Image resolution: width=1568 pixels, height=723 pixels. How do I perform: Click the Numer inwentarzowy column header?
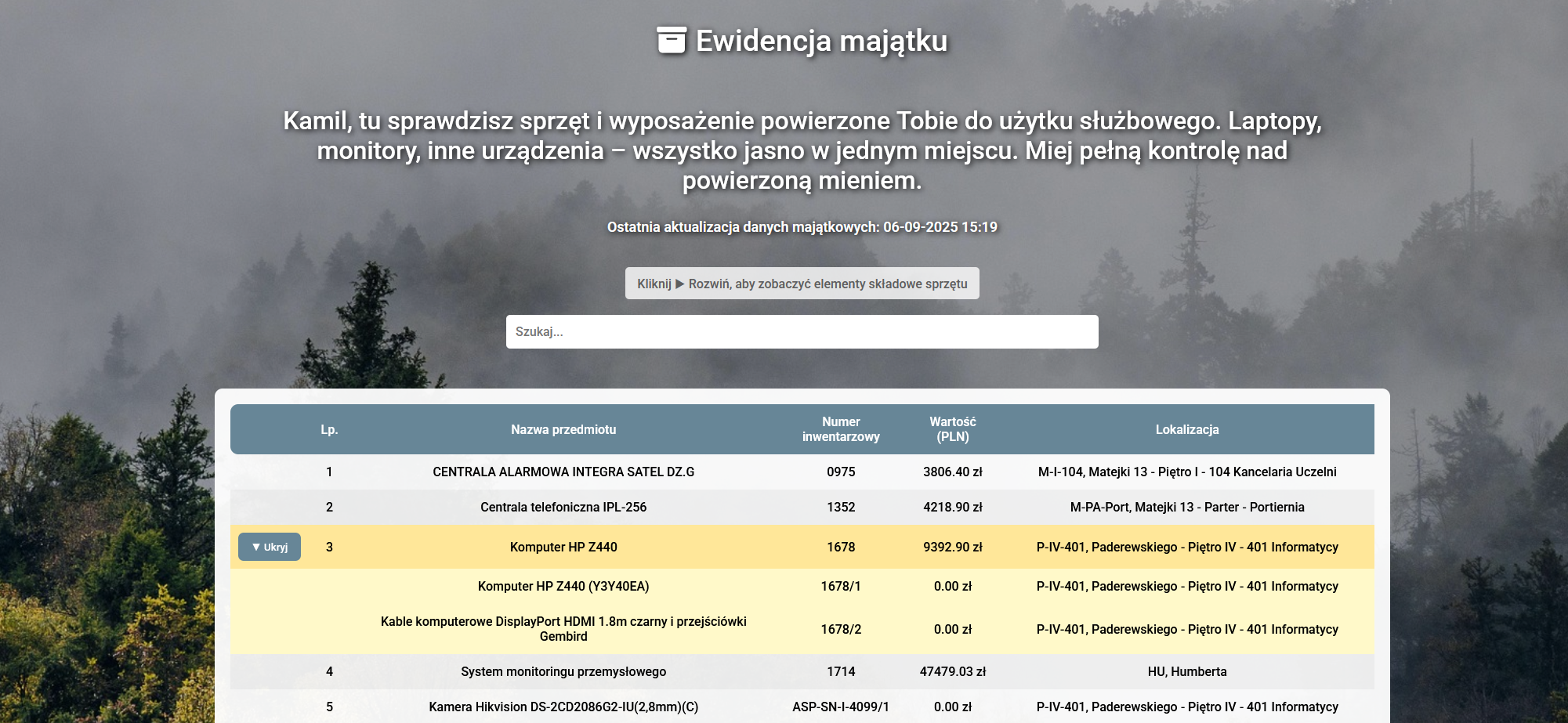click(x=840, y=429)
